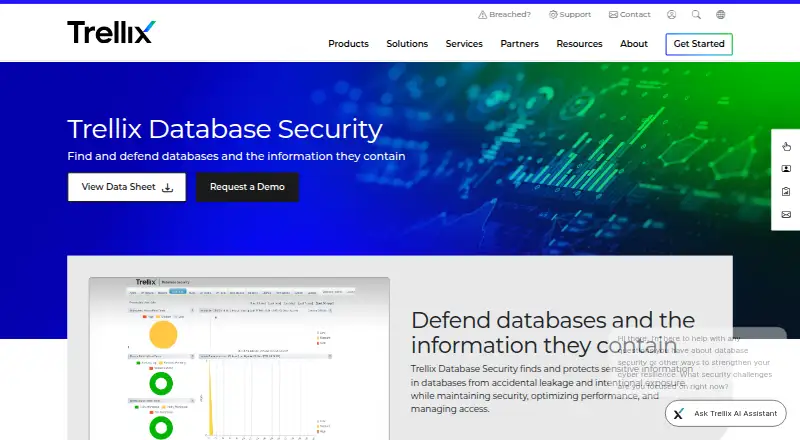Click the contact card sidebar icon
This screenshot has height=440, width=800.
point(786,169)
